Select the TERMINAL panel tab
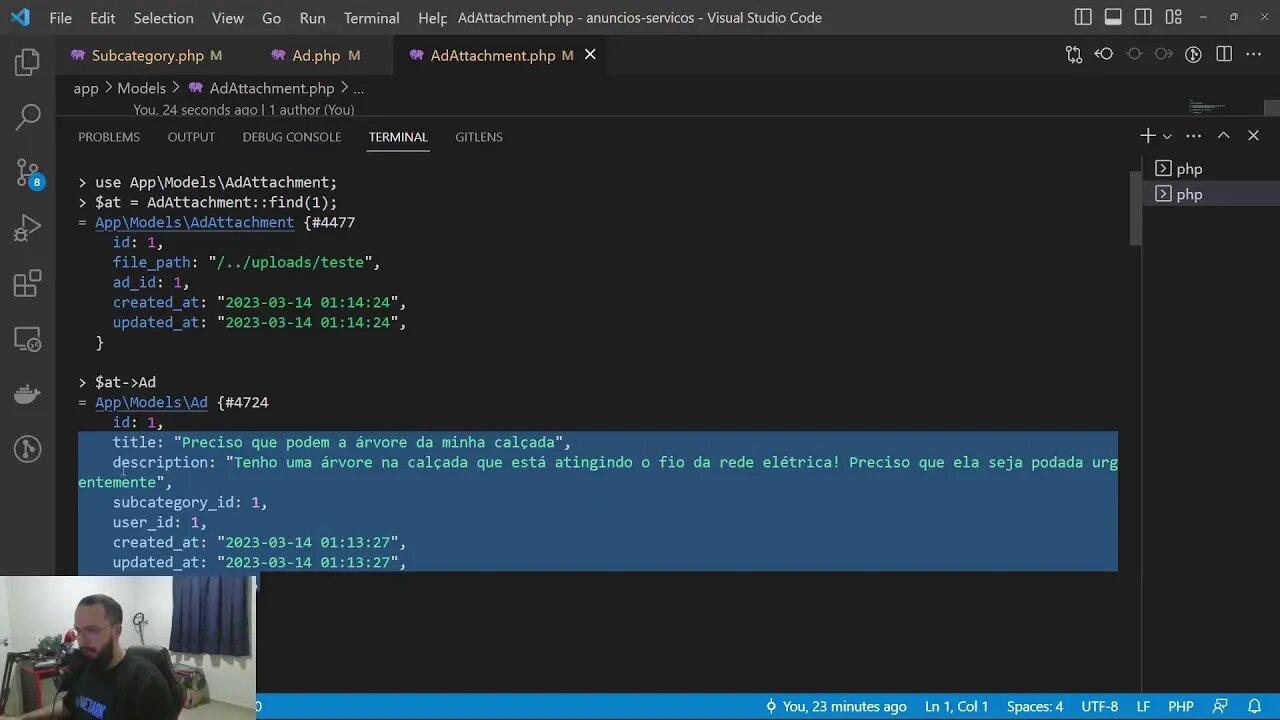Viewport: 1280px width, 720px height. click(398, 137)
